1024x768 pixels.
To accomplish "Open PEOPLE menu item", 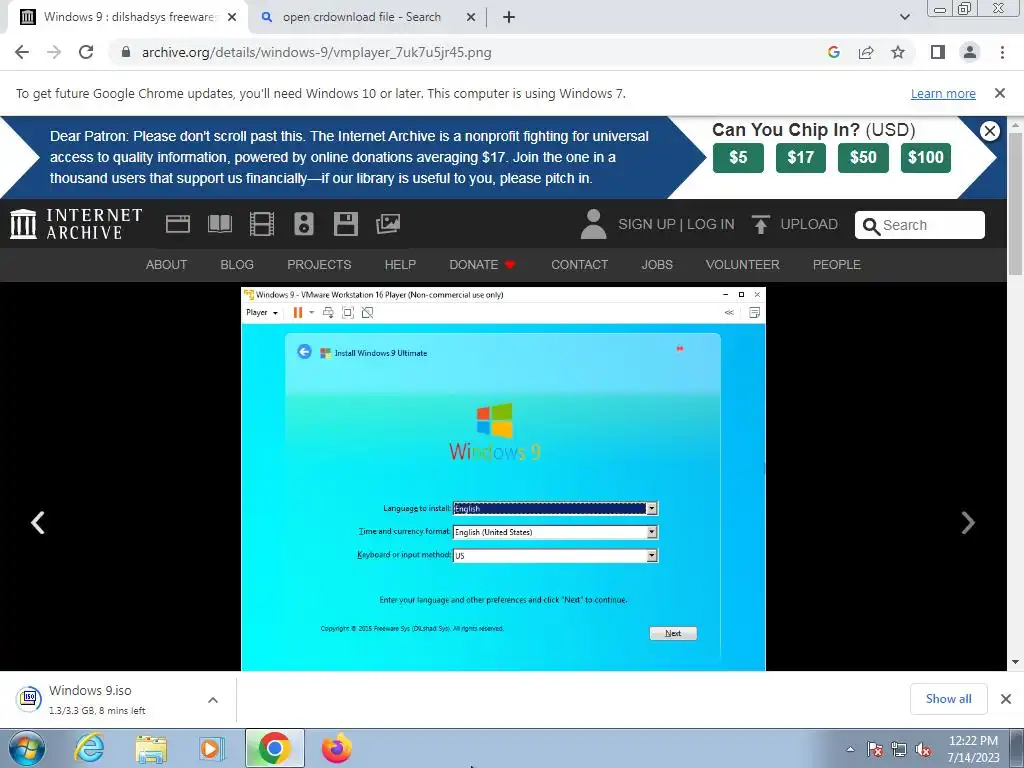I will pyautogui.click(x=837, y=264).
